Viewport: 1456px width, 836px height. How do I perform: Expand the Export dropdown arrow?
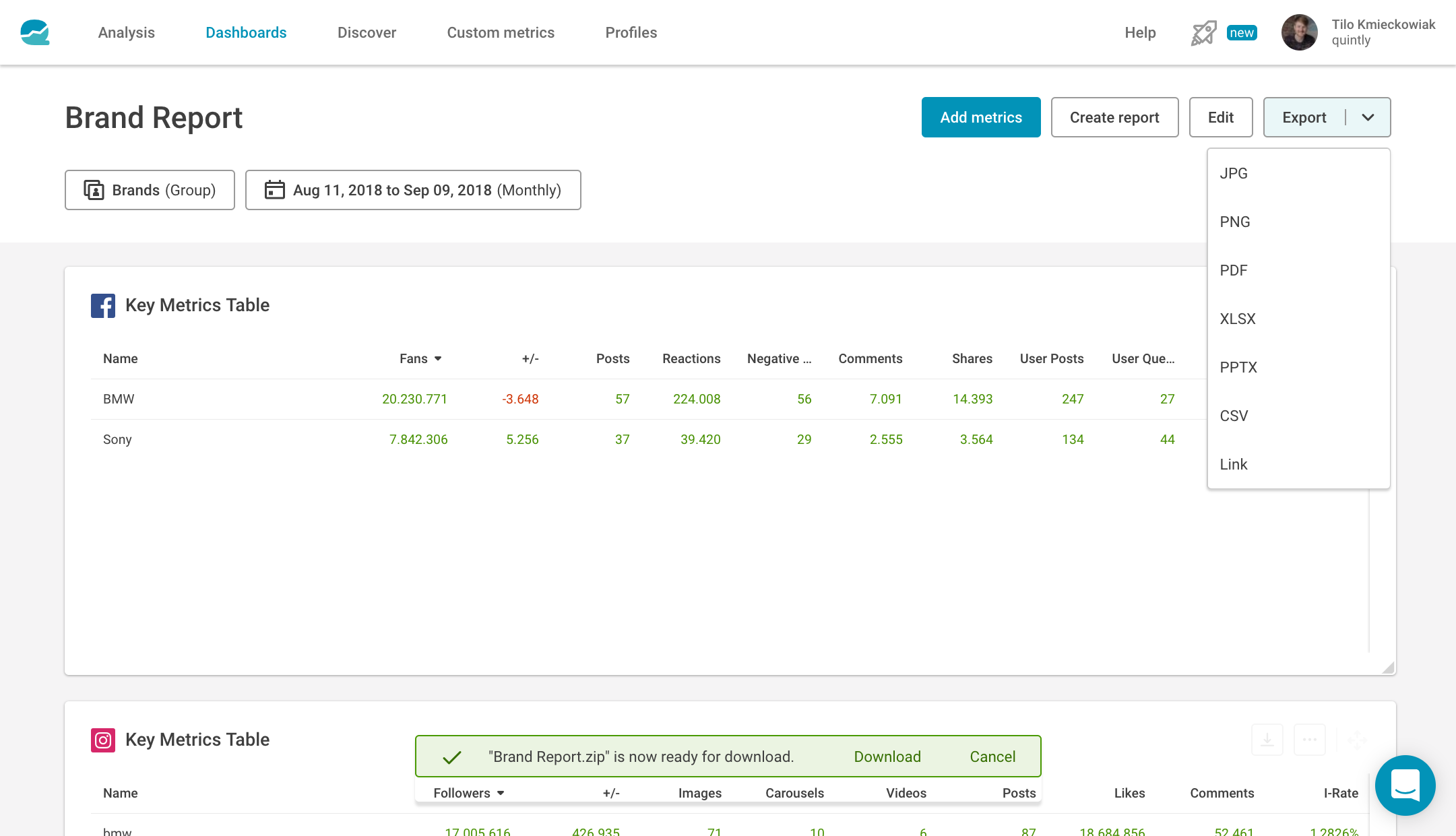pos(1368,117)
